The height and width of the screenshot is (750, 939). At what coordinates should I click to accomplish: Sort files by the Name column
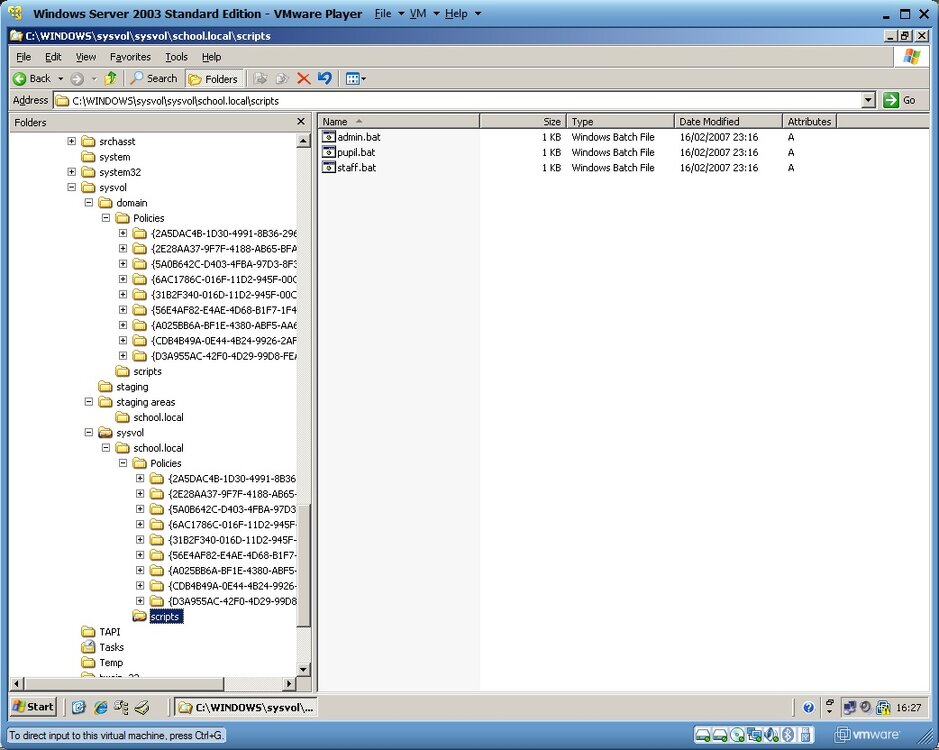coord(399,122)
